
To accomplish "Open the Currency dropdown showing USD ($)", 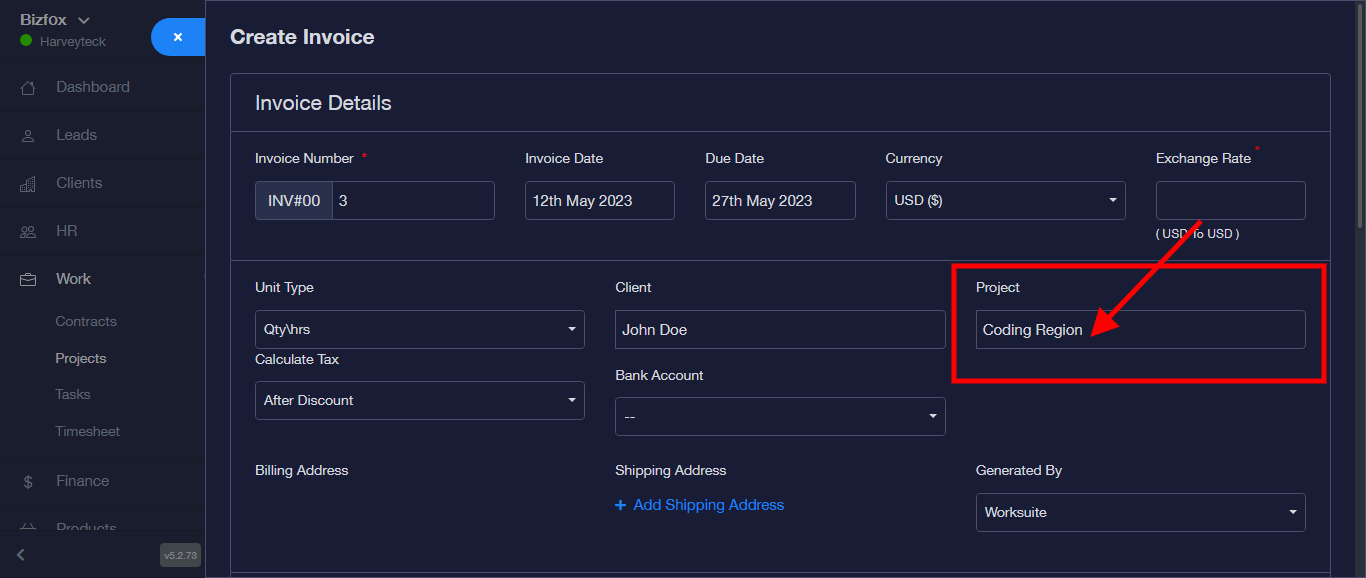I will [x=1005, y=201].
